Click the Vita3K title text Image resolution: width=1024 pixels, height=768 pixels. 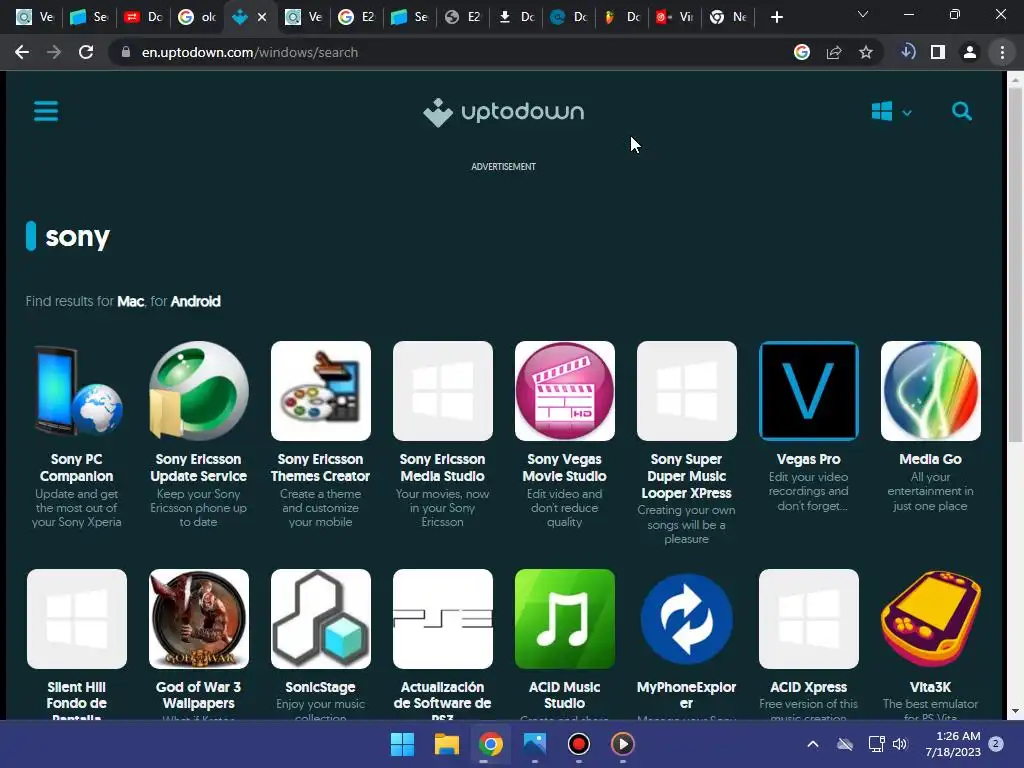tap(931, 687)
